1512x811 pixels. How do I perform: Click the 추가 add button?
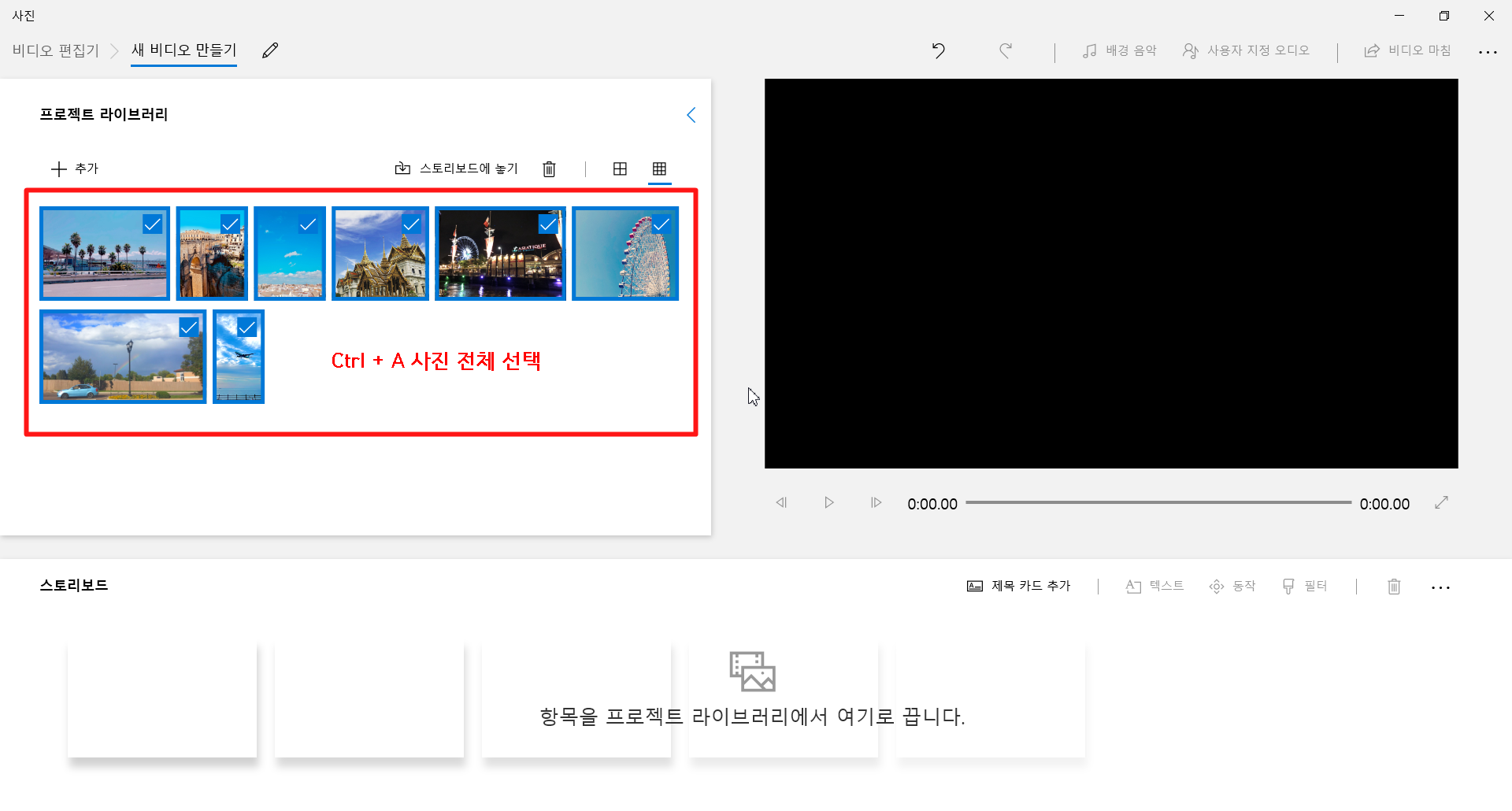[75, 168]
